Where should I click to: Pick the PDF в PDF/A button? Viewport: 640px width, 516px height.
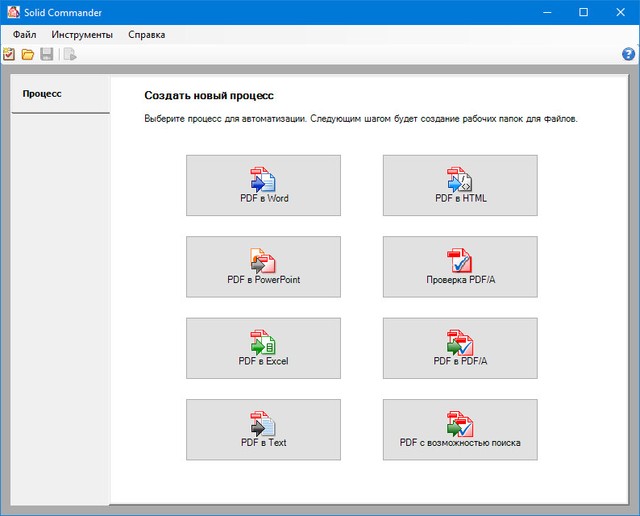click(x=460, y=347)
